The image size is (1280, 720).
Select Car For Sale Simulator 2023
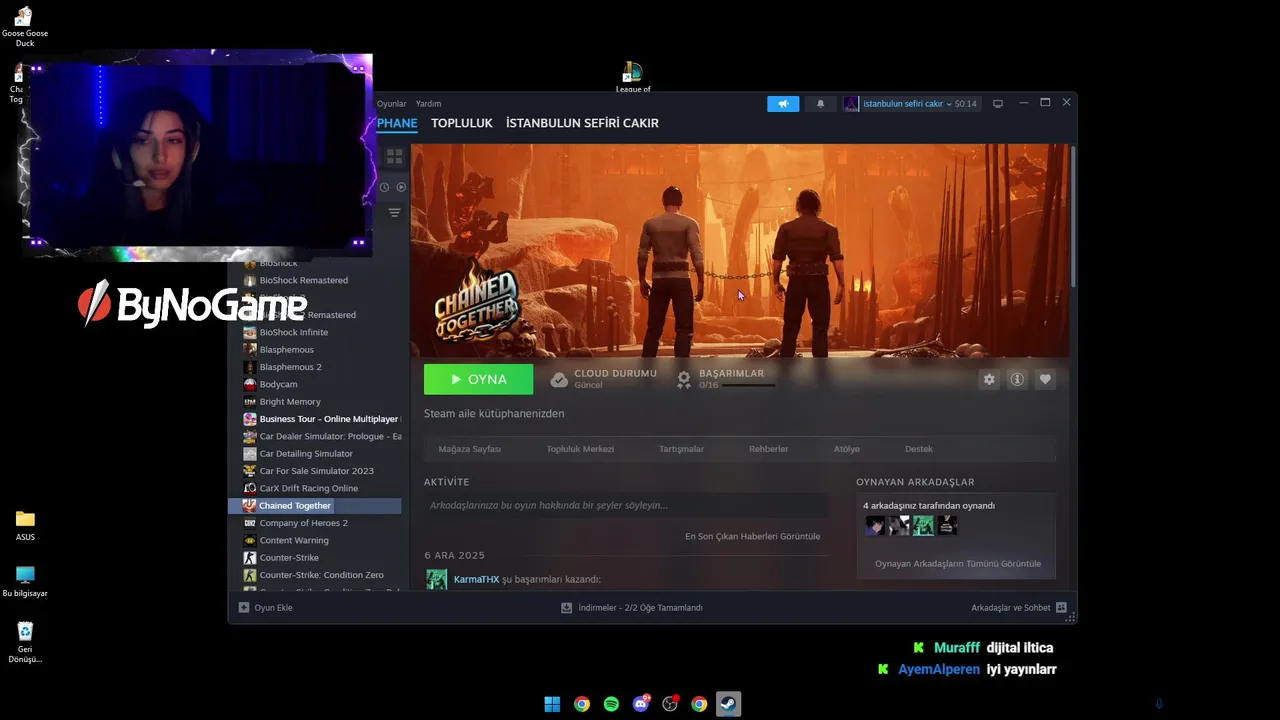point(315,471)
